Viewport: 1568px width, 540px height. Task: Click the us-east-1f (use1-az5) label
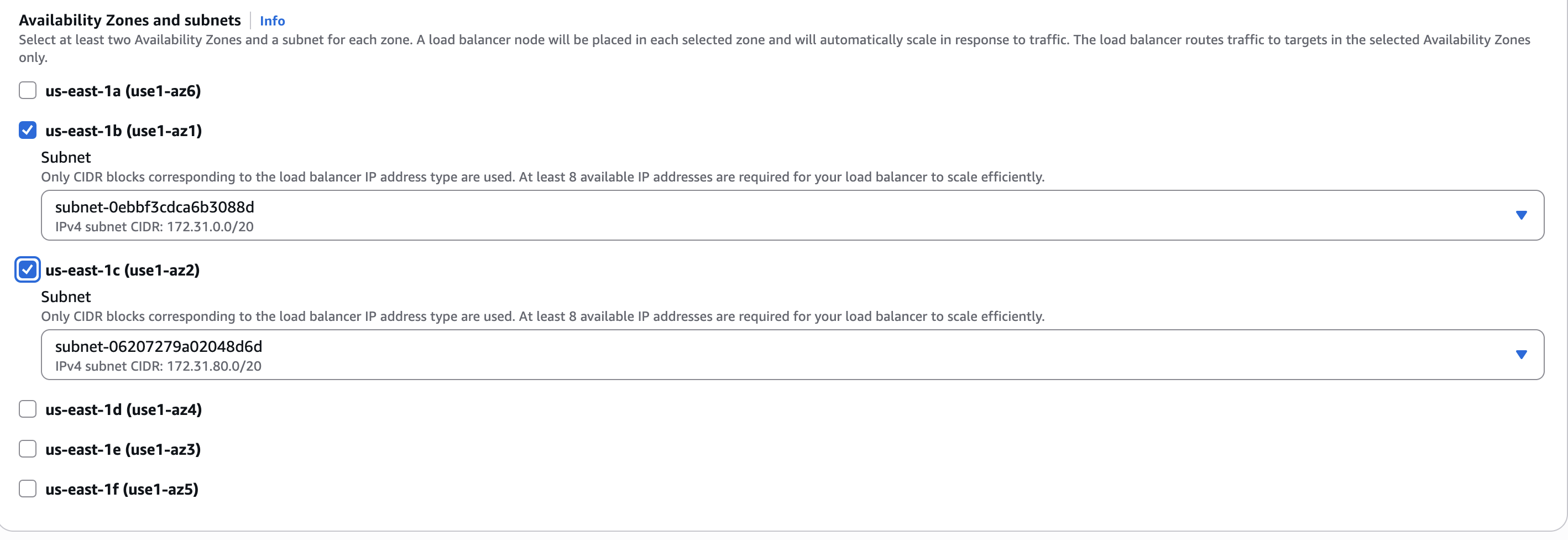coord(122,489)
